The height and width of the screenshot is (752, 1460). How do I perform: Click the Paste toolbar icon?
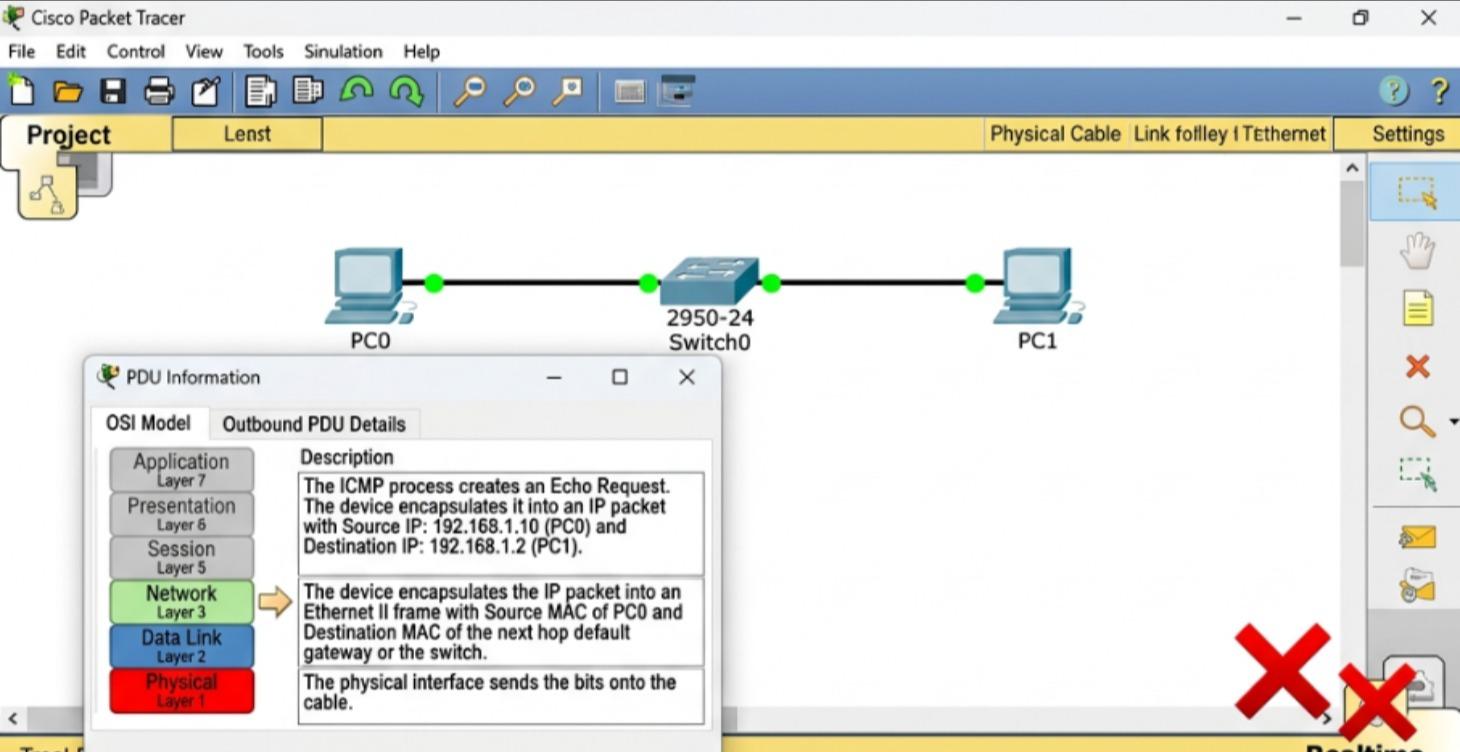308,91
